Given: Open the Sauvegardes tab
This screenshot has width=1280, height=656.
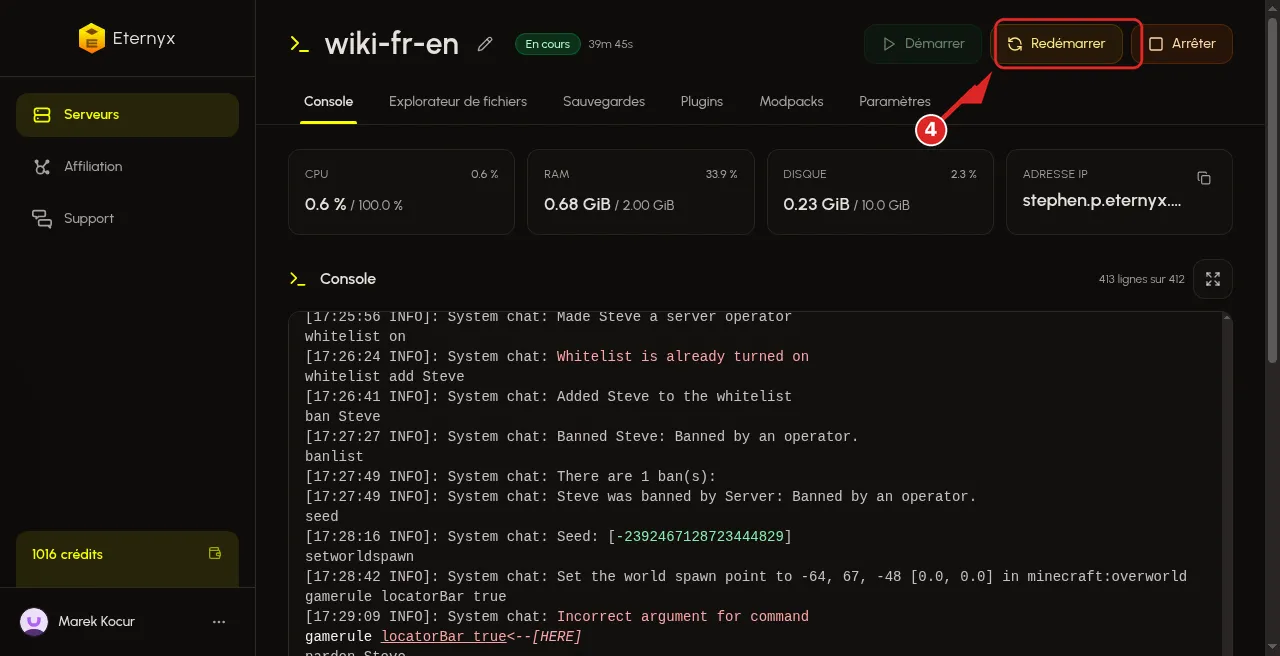Looking at the screenshot, I should pyautogui.click(x=604, y=102).
